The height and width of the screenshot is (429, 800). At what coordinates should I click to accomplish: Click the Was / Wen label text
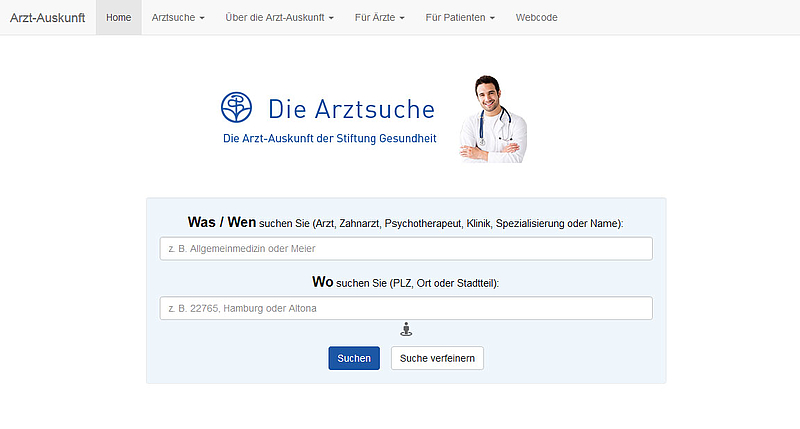[222, 222]
